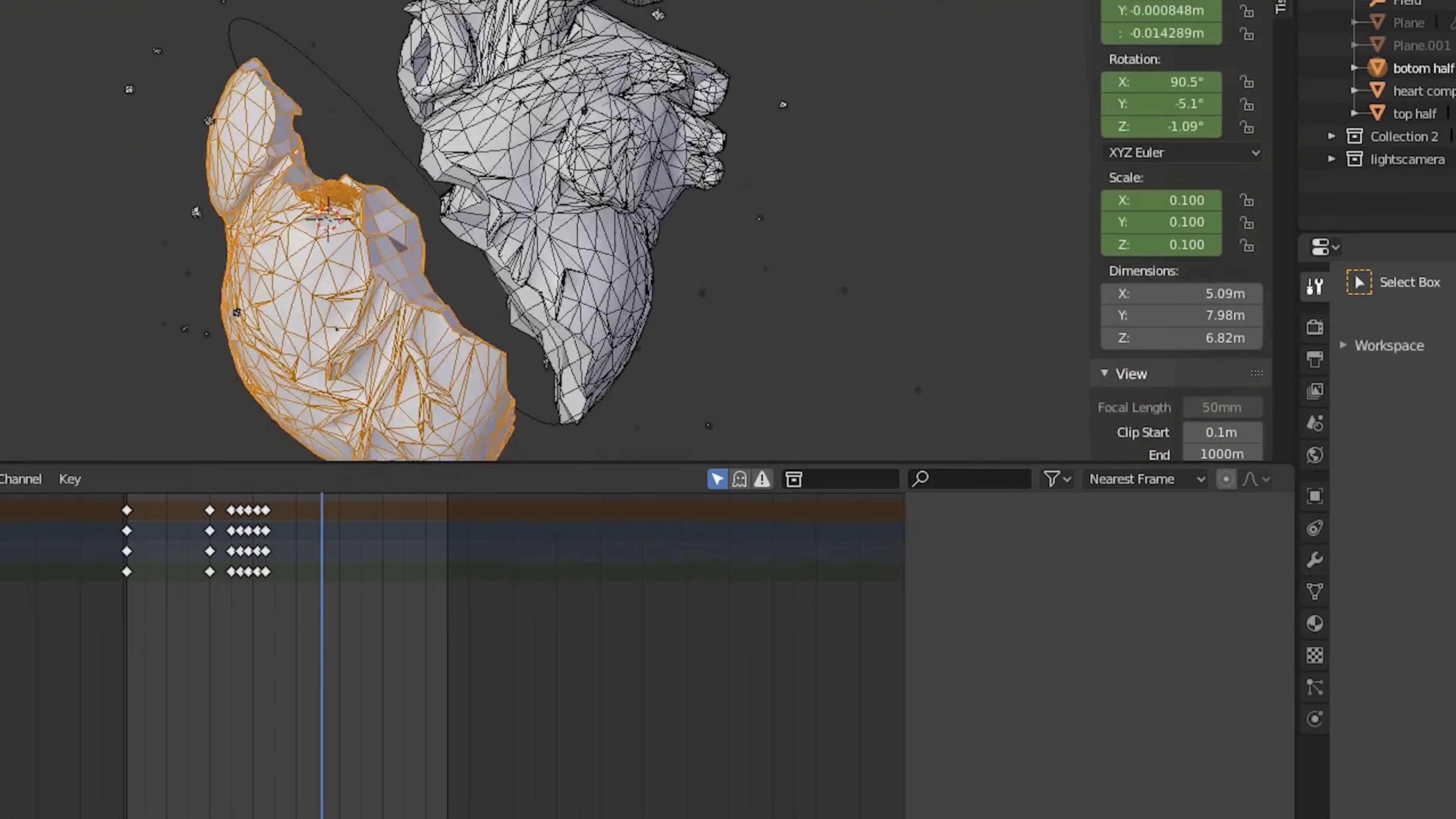Open the XYZ Euler rotation mode dropdown
This screenshot has width=1456, height=819.
[1181, 152]
